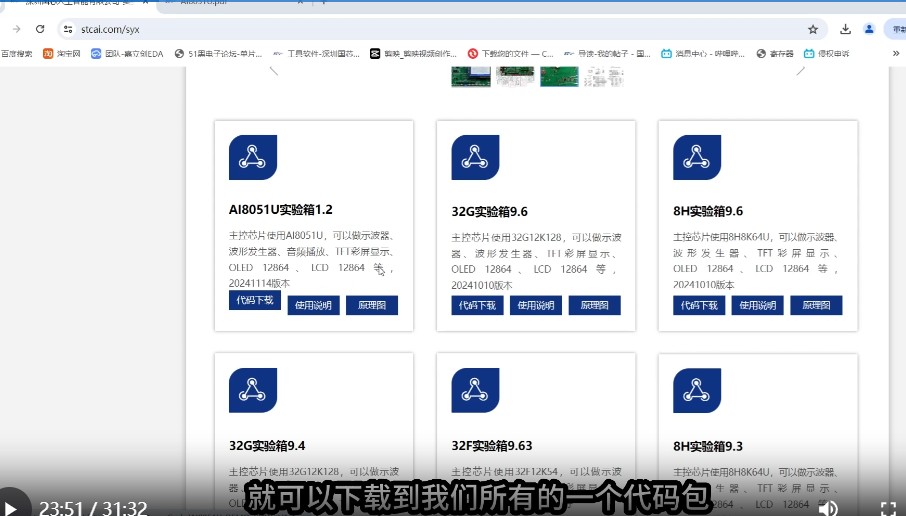Select the first board thumbnail
This screenshot has height=516, width=906.
(x=471, y=77)
